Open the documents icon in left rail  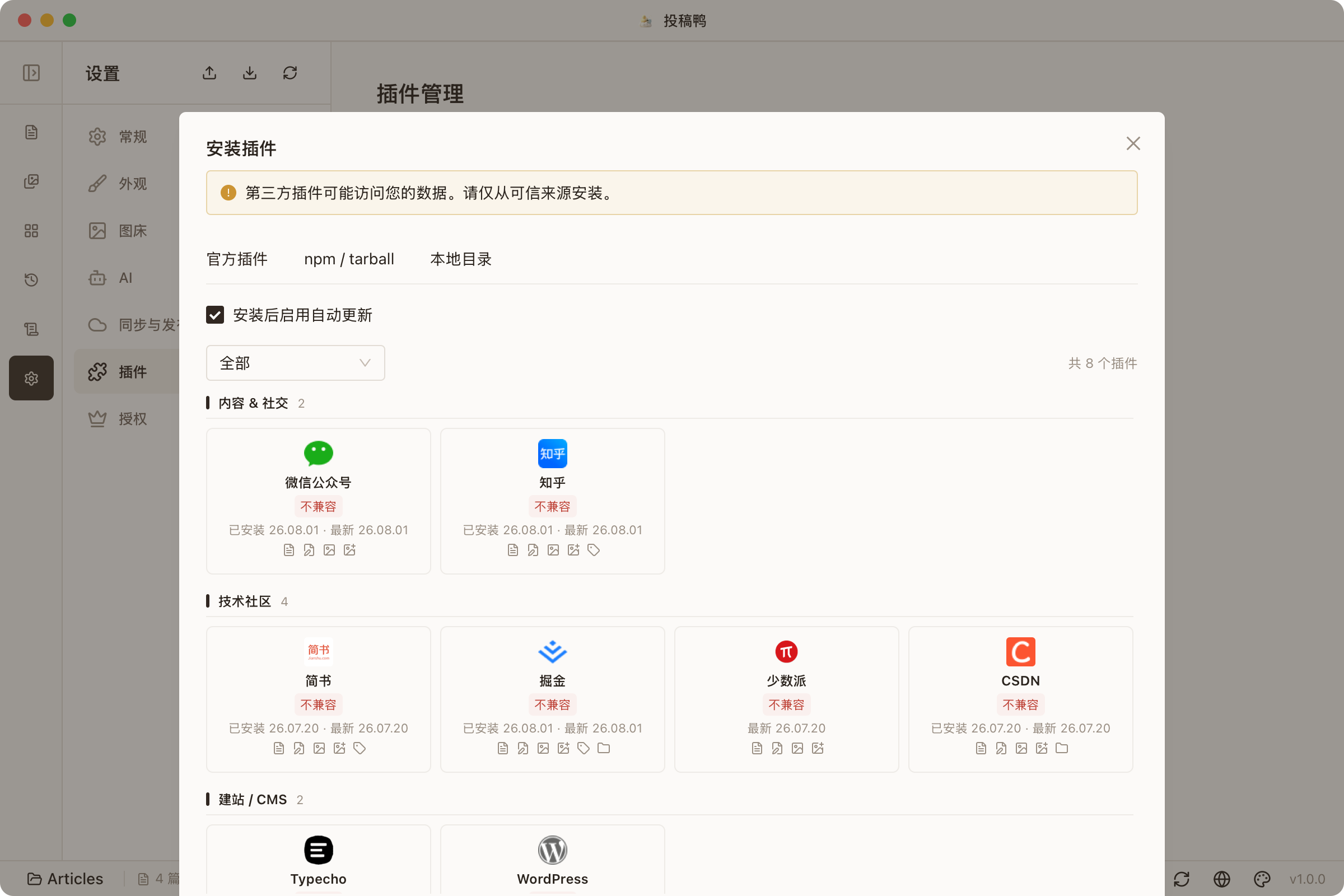tap(31, 133)
